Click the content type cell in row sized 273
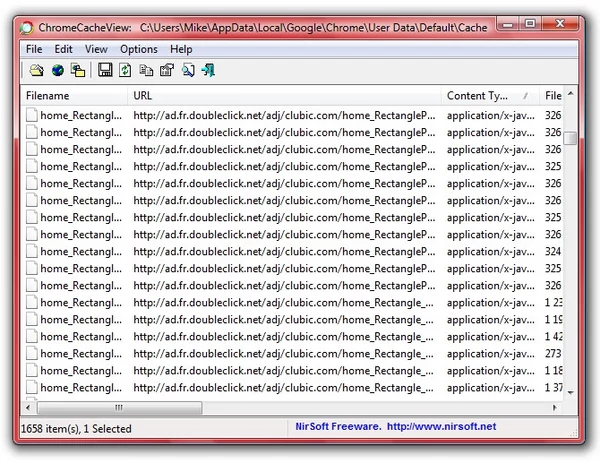This screenshot has height=463, width=600. pyautogui.click(x=491, y=354)
